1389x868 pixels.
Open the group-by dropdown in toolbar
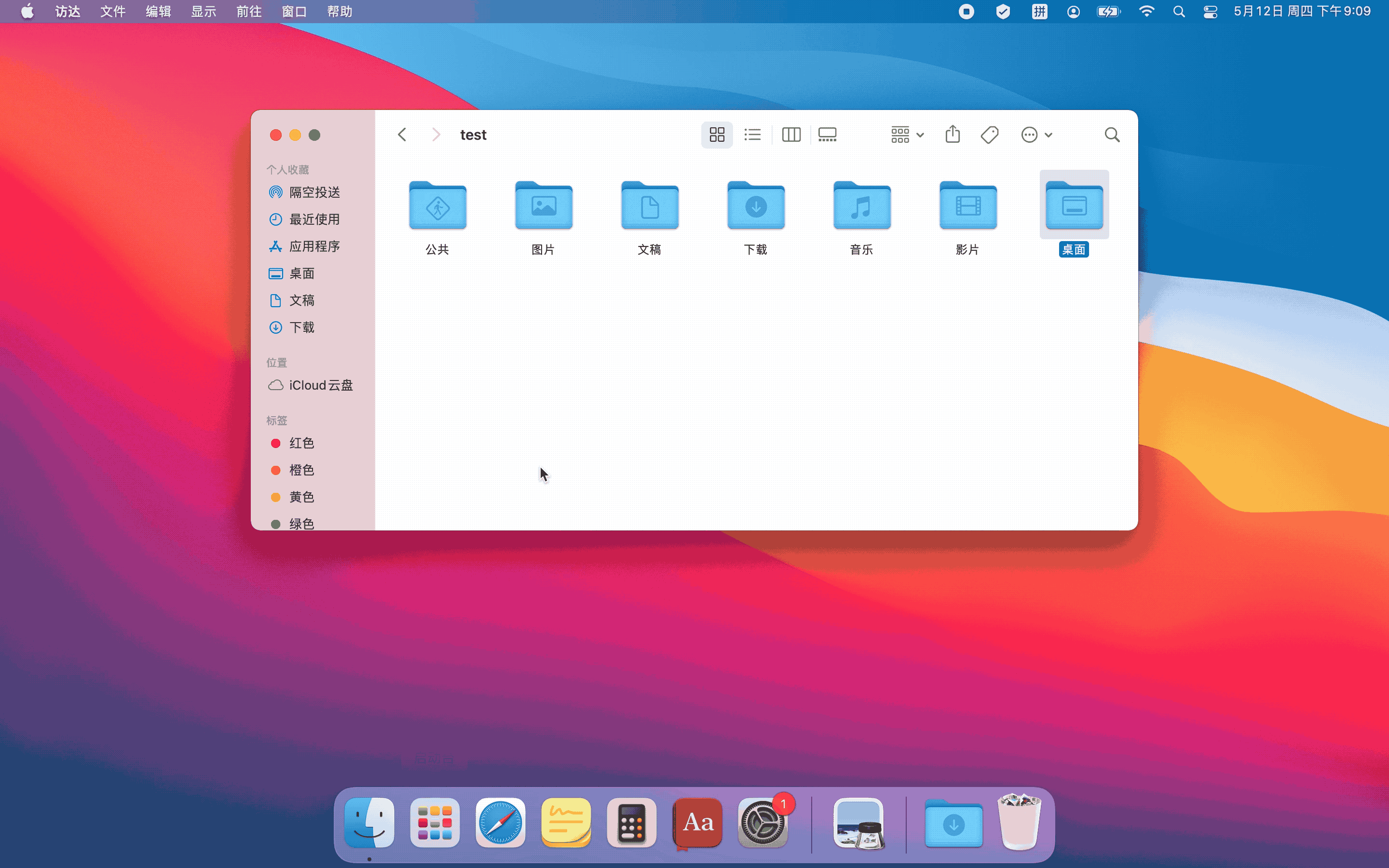point(907,135)
